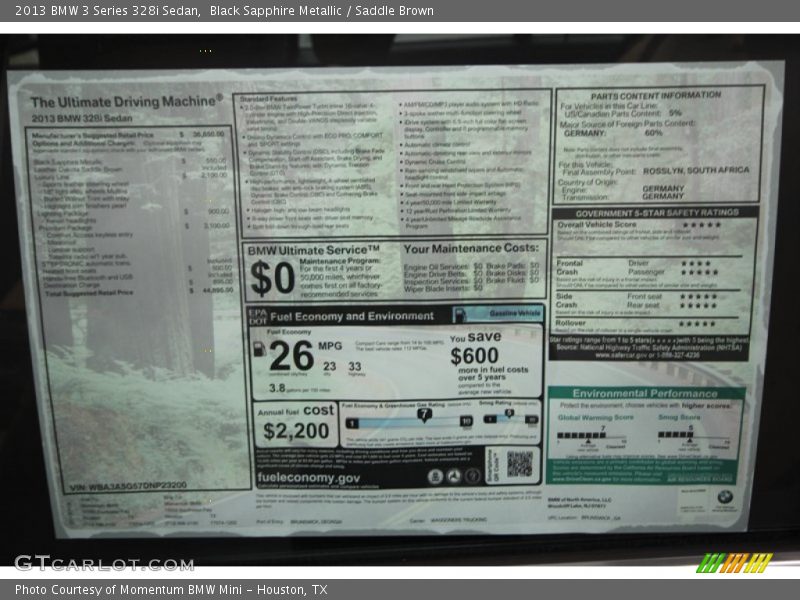This screenshot has width=800, height=600.
Task: Click the fuel pump icon beside 26 MPG
Action: [260, 349]
